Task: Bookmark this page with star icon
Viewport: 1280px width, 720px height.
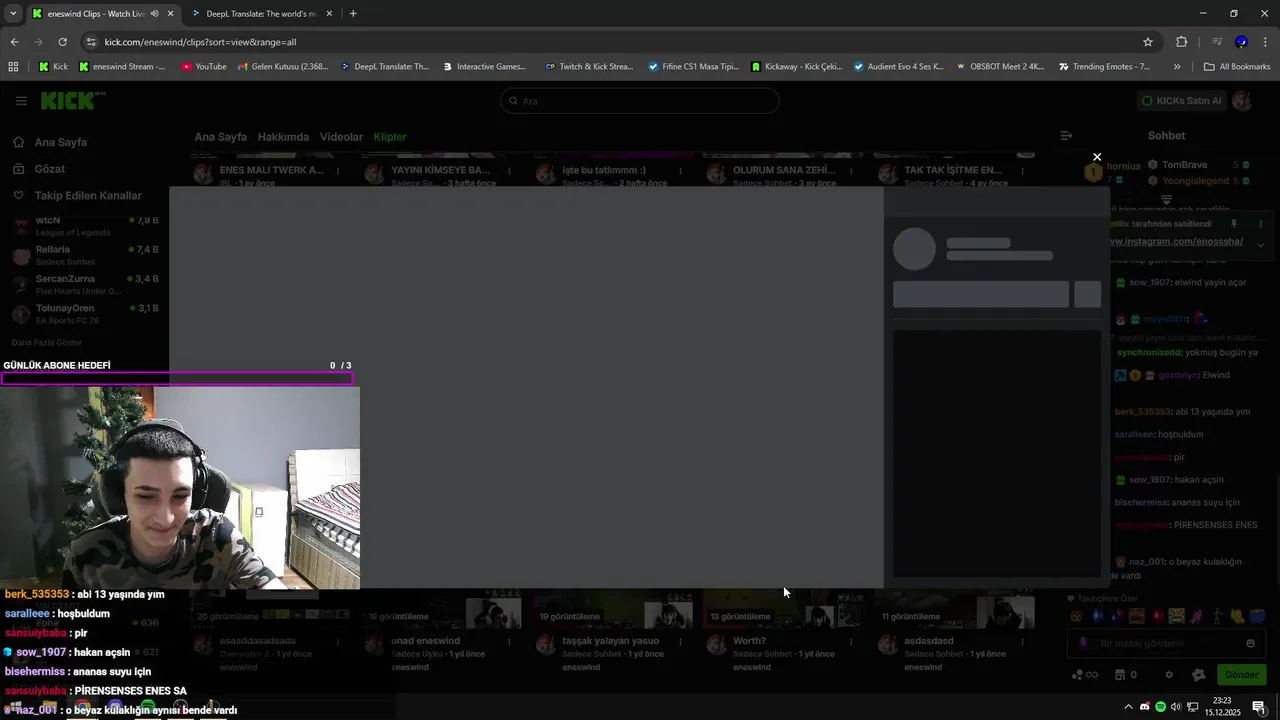Action: 1148,42
